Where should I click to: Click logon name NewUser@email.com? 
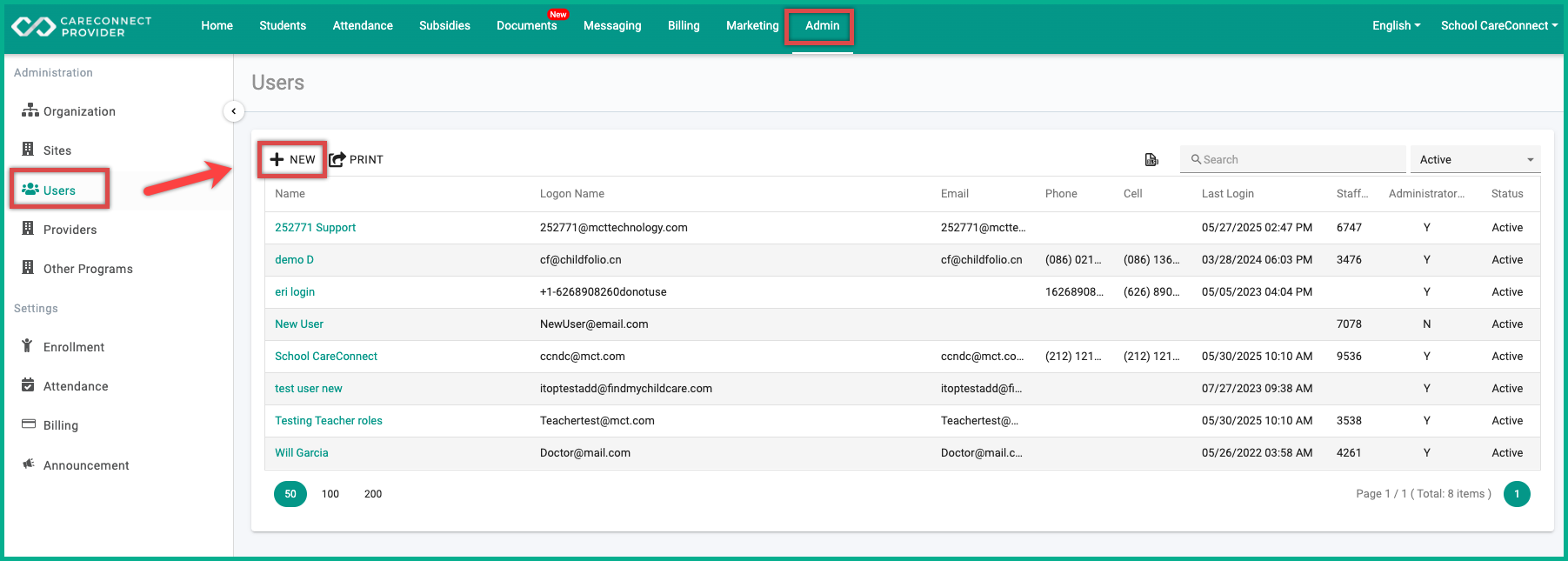[x=594, y=324]
